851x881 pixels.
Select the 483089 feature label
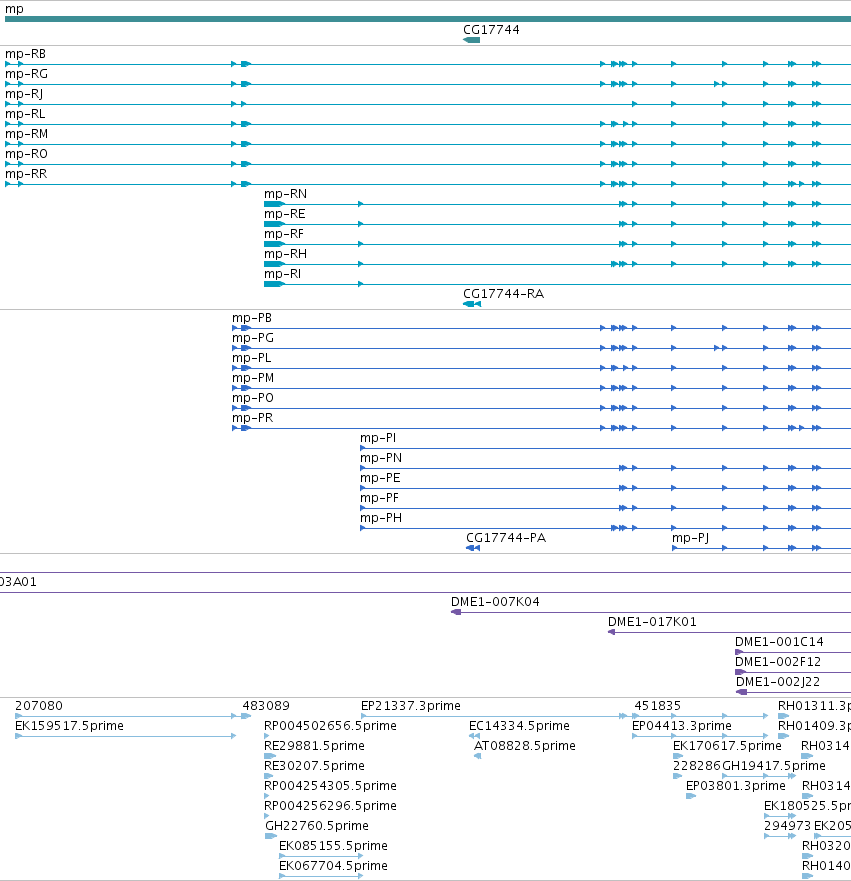(266, 706)
